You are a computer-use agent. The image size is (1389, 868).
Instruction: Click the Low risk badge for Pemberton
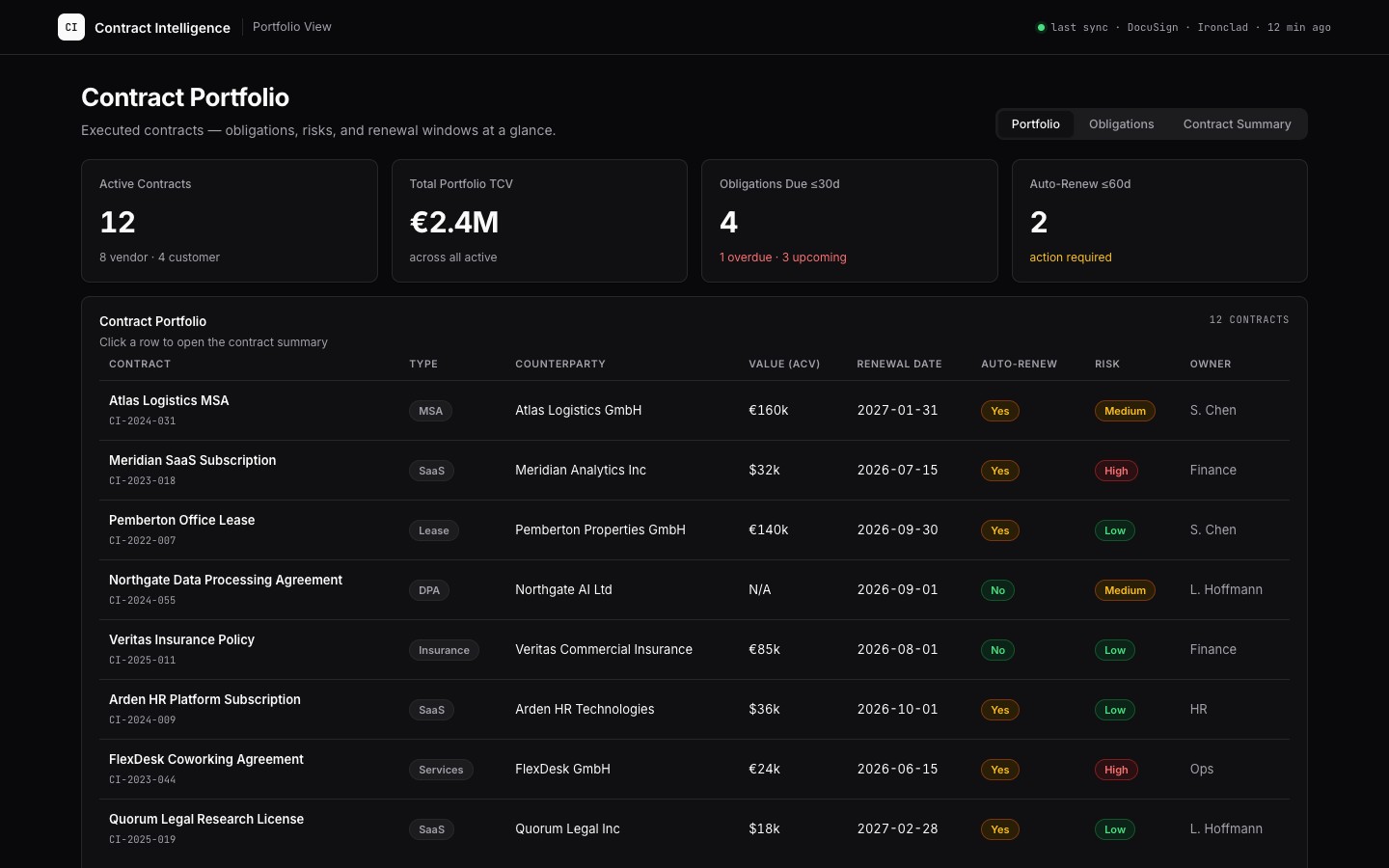click(1115, 530)
